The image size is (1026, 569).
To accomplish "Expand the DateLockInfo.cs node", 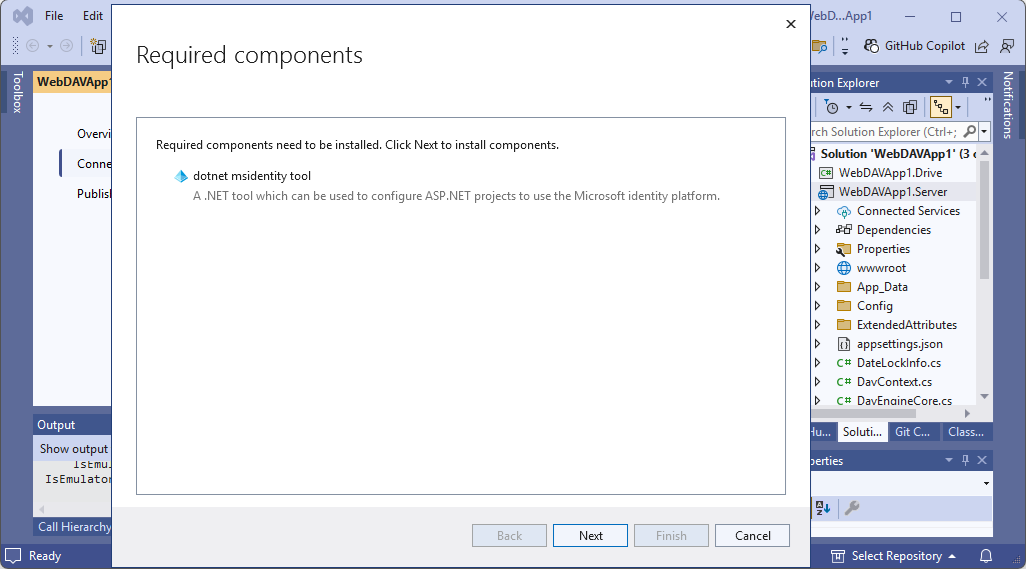I will click(x=817, y=362).
